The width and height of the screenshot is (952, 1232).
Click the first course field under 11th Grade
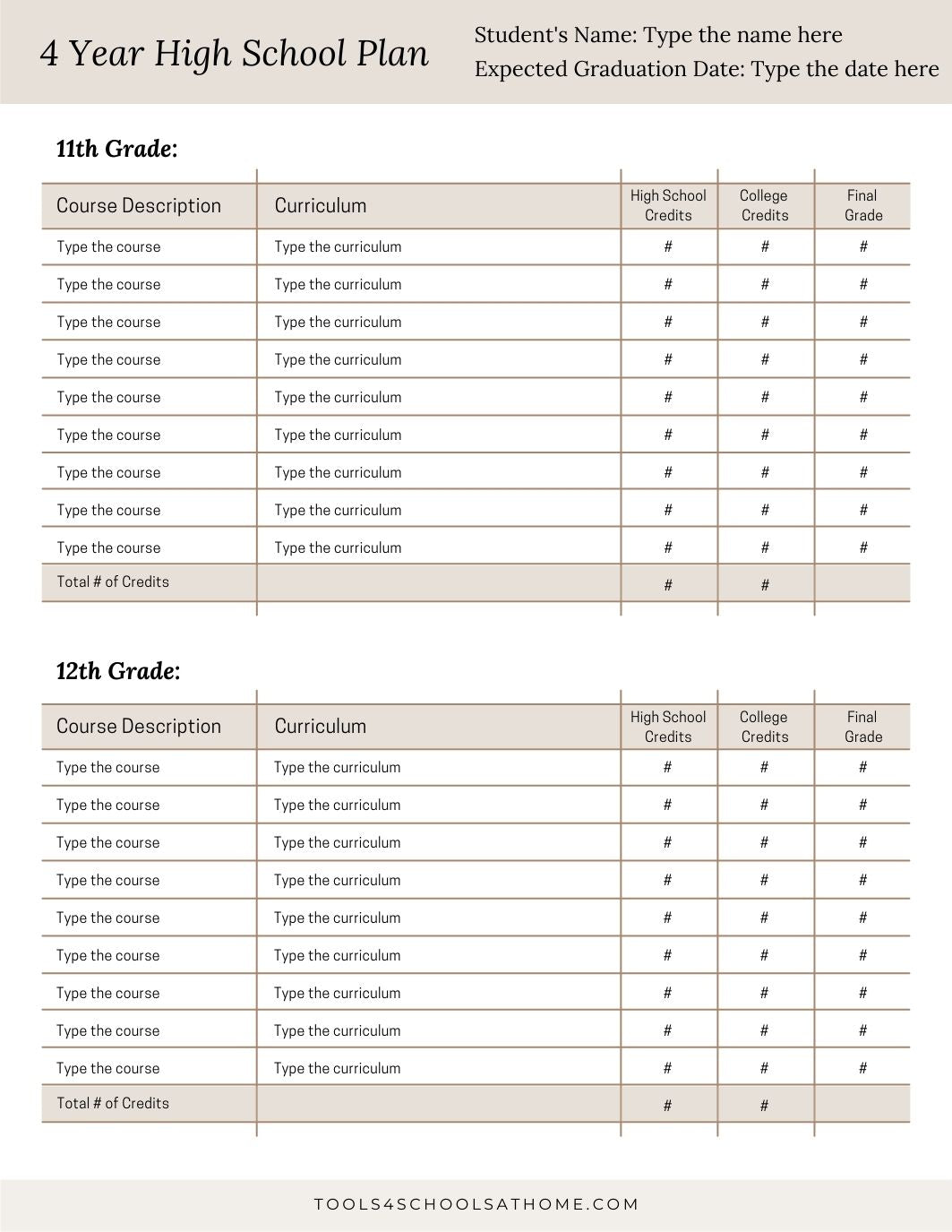[108, 247]
